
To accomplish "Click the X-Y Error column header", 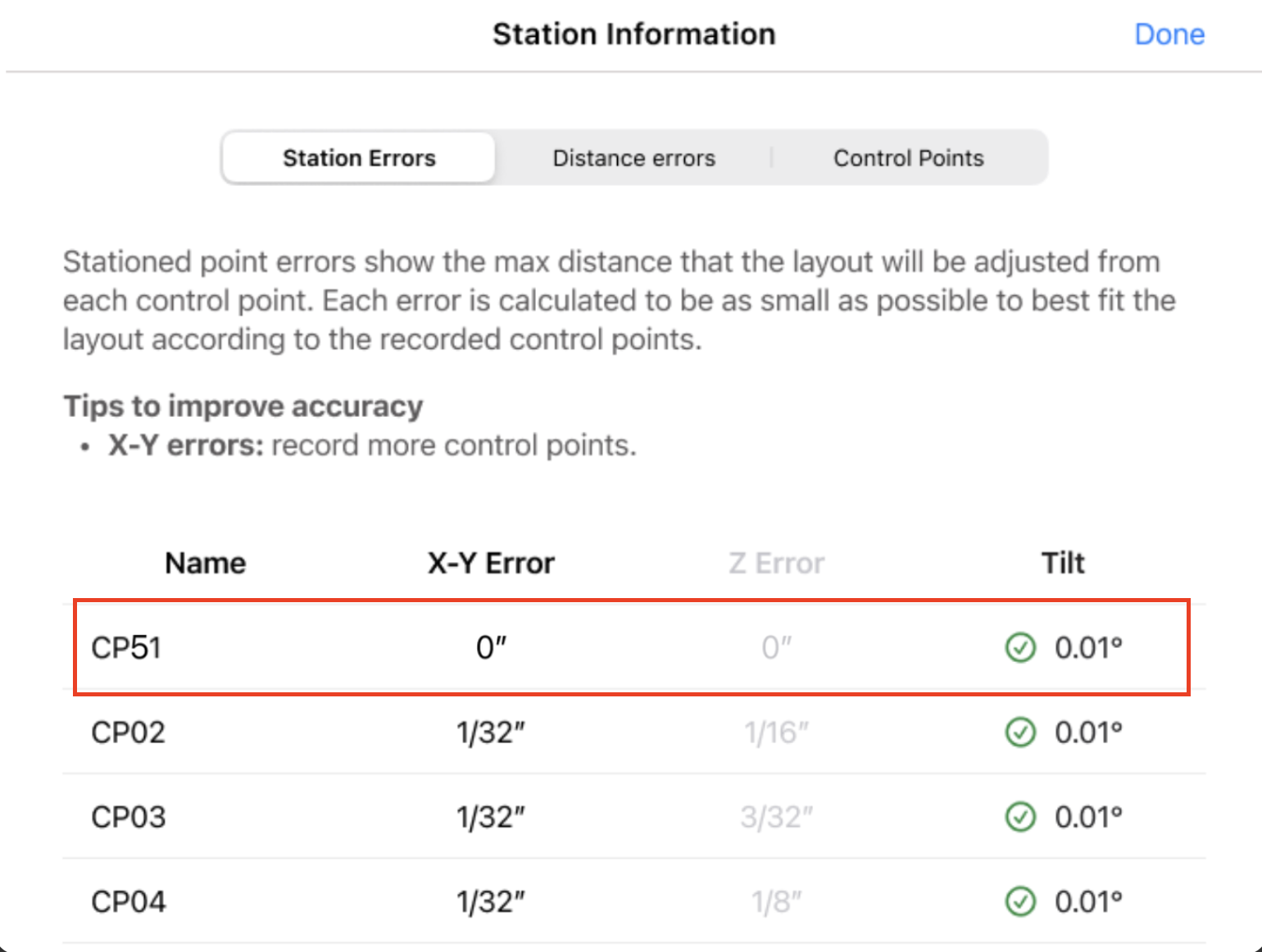I will (x=491, y=563).
